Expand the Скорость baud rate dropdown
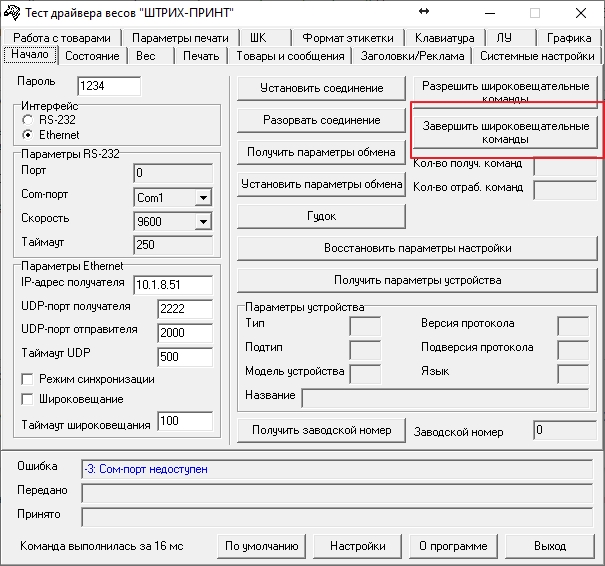This screenshot has height=566, width=605. point(203,221)
